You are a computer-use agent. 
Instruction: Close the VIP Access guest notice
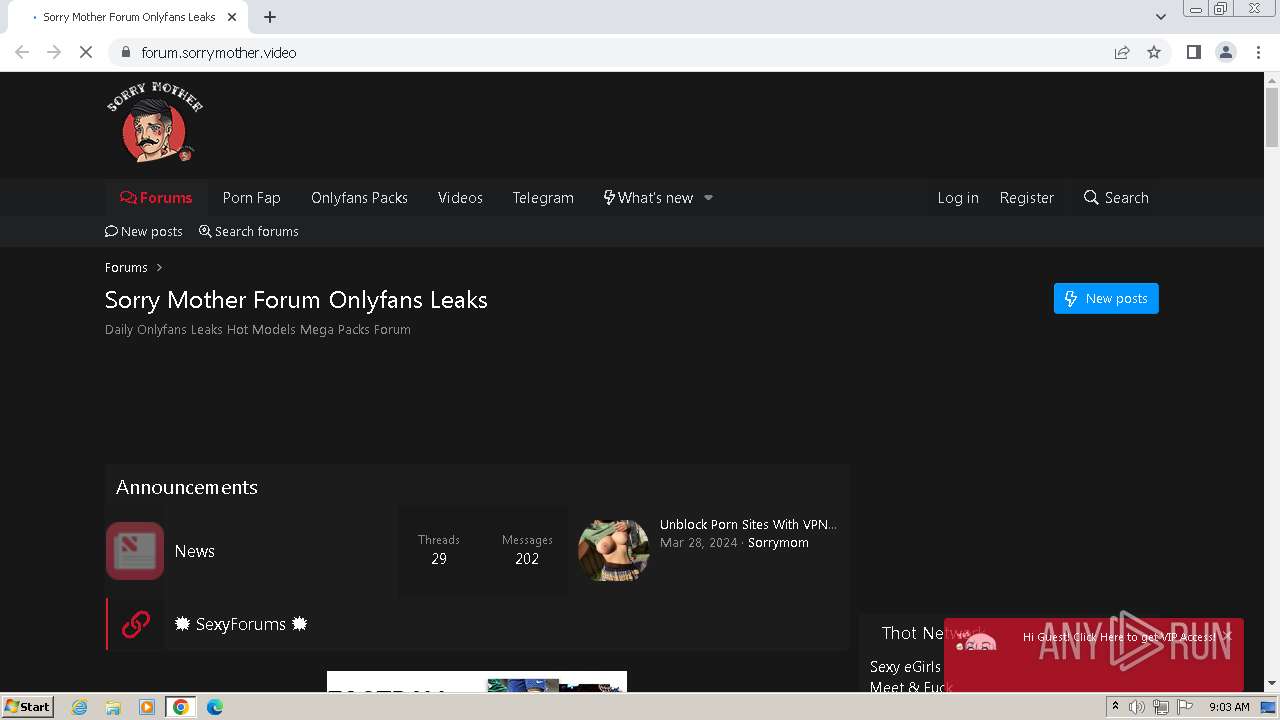tap(1227, 636)
